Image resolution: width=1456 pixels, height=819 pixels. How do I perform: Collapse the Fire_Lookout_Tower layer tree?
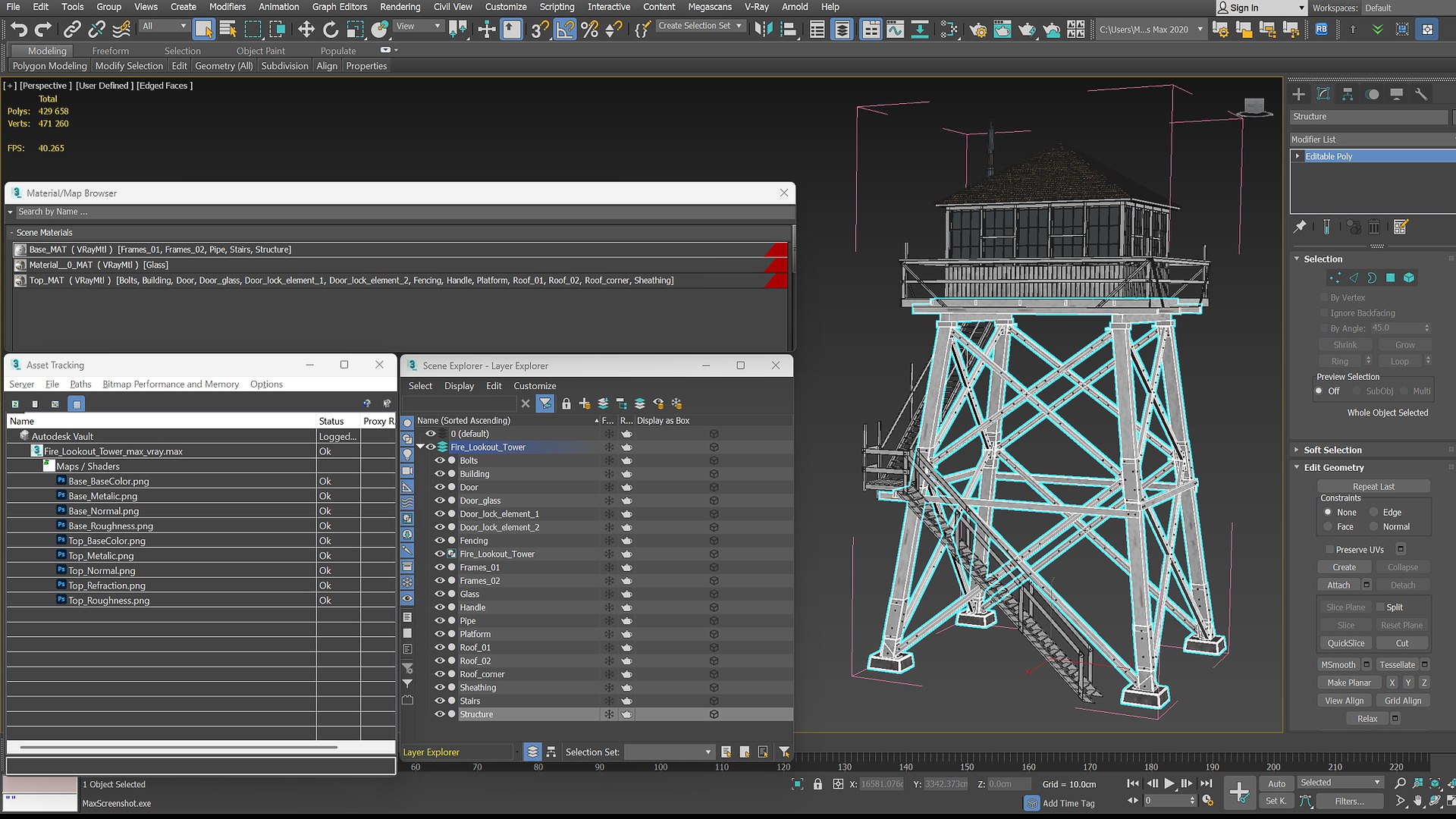pos(420,447)
